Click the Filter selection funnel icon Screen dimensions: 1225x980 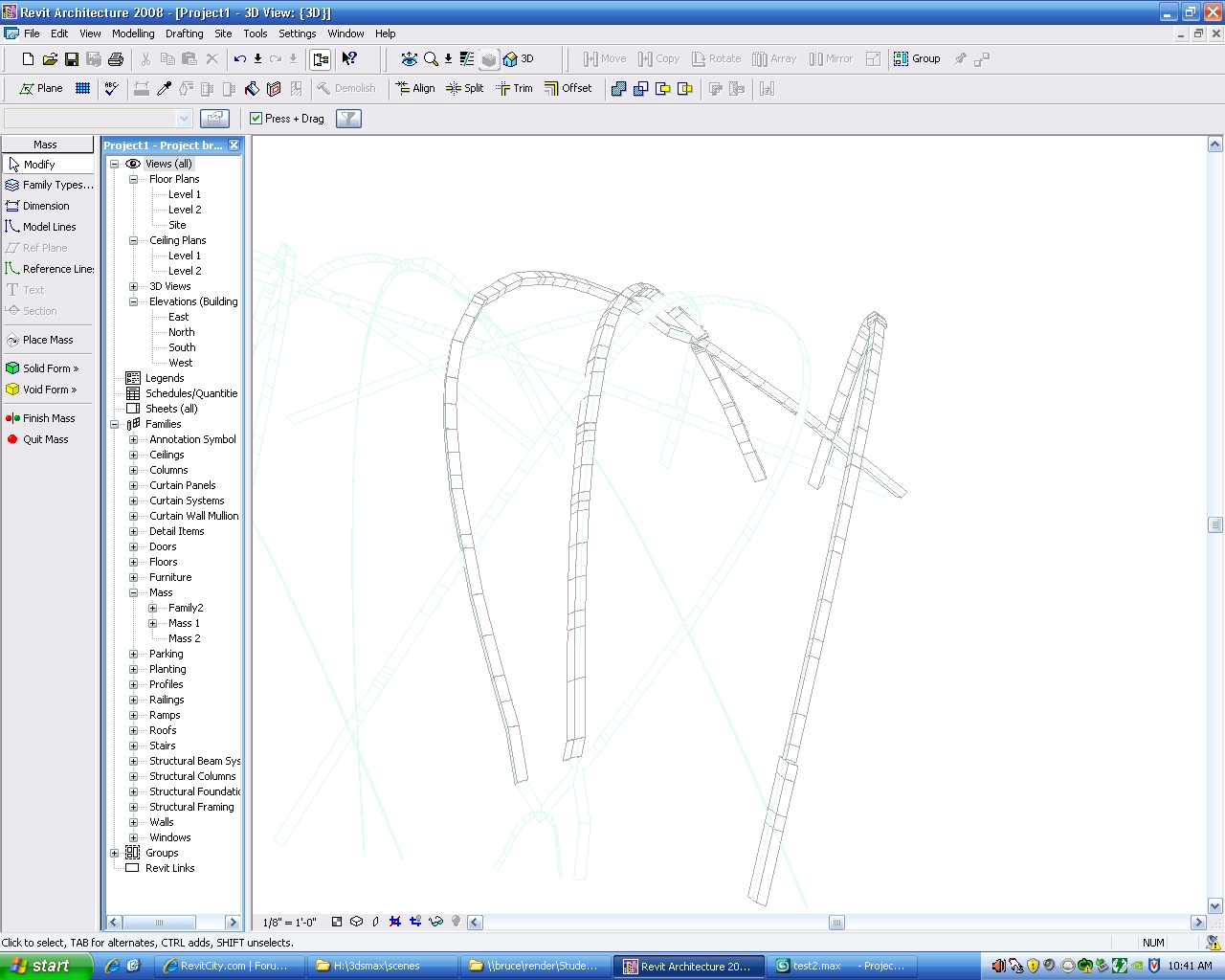click(348, 119)
